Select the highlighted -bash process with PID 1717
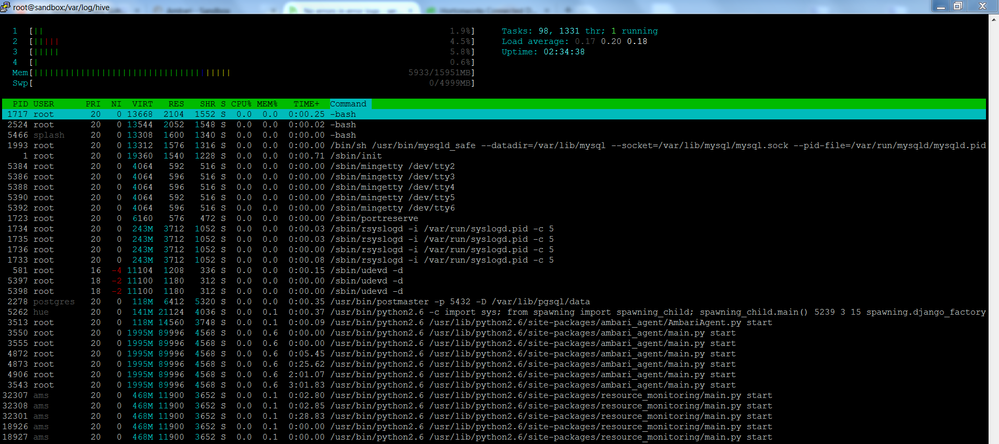The image size is (999, 444). pyautogui.click(x=494, y=114)
